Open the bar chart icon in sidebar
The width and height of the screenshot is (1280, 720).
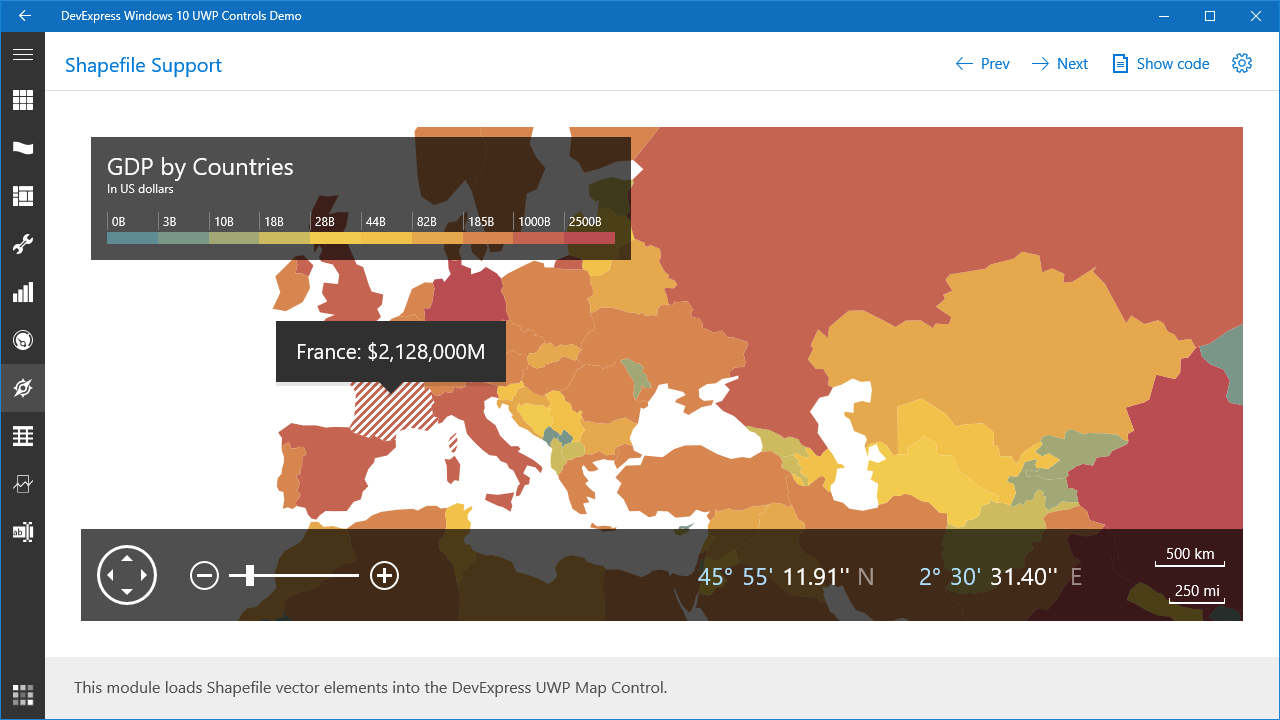tap(22, 292)
